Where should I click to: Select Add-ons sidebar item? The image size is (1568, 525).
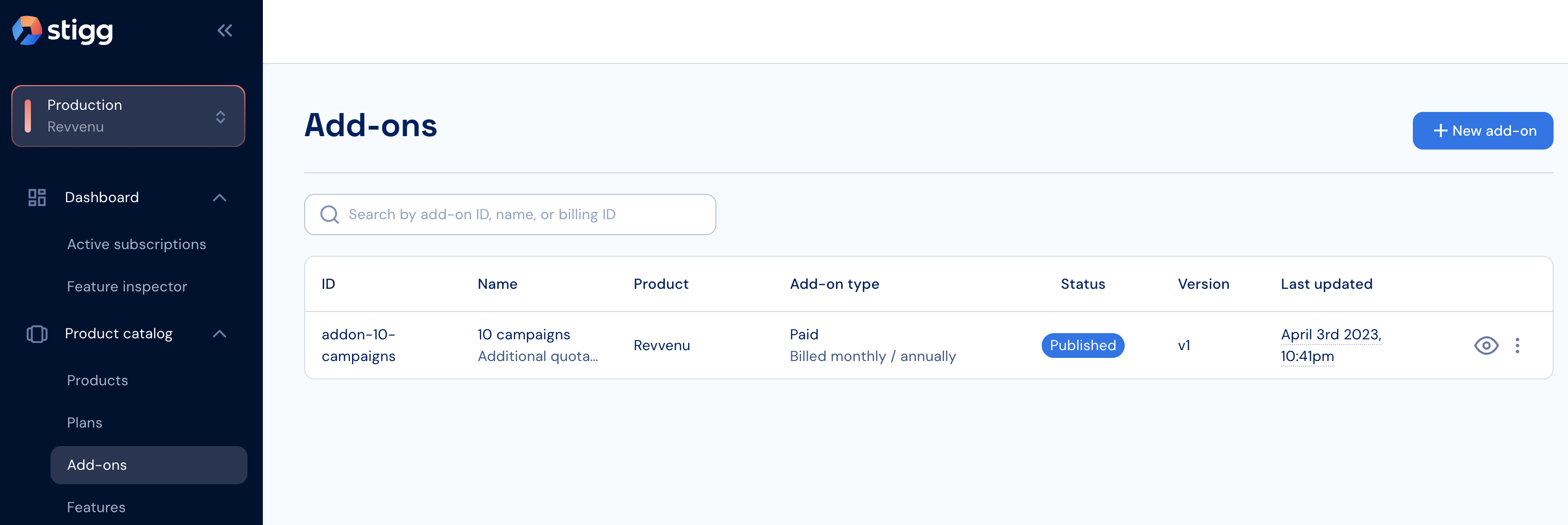[148, 465]
